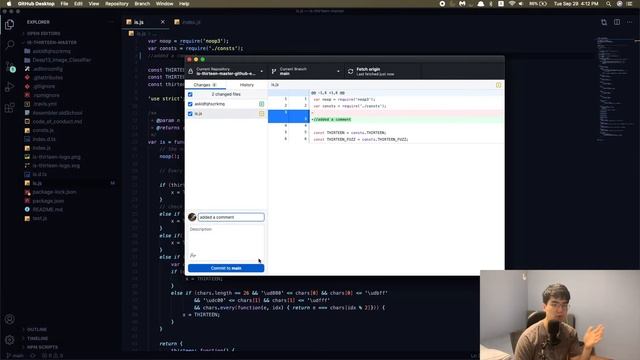The height and width of the screenshot is (360, 640).
Task: Open consts.js in Explorer
Action: click(43, 130)
